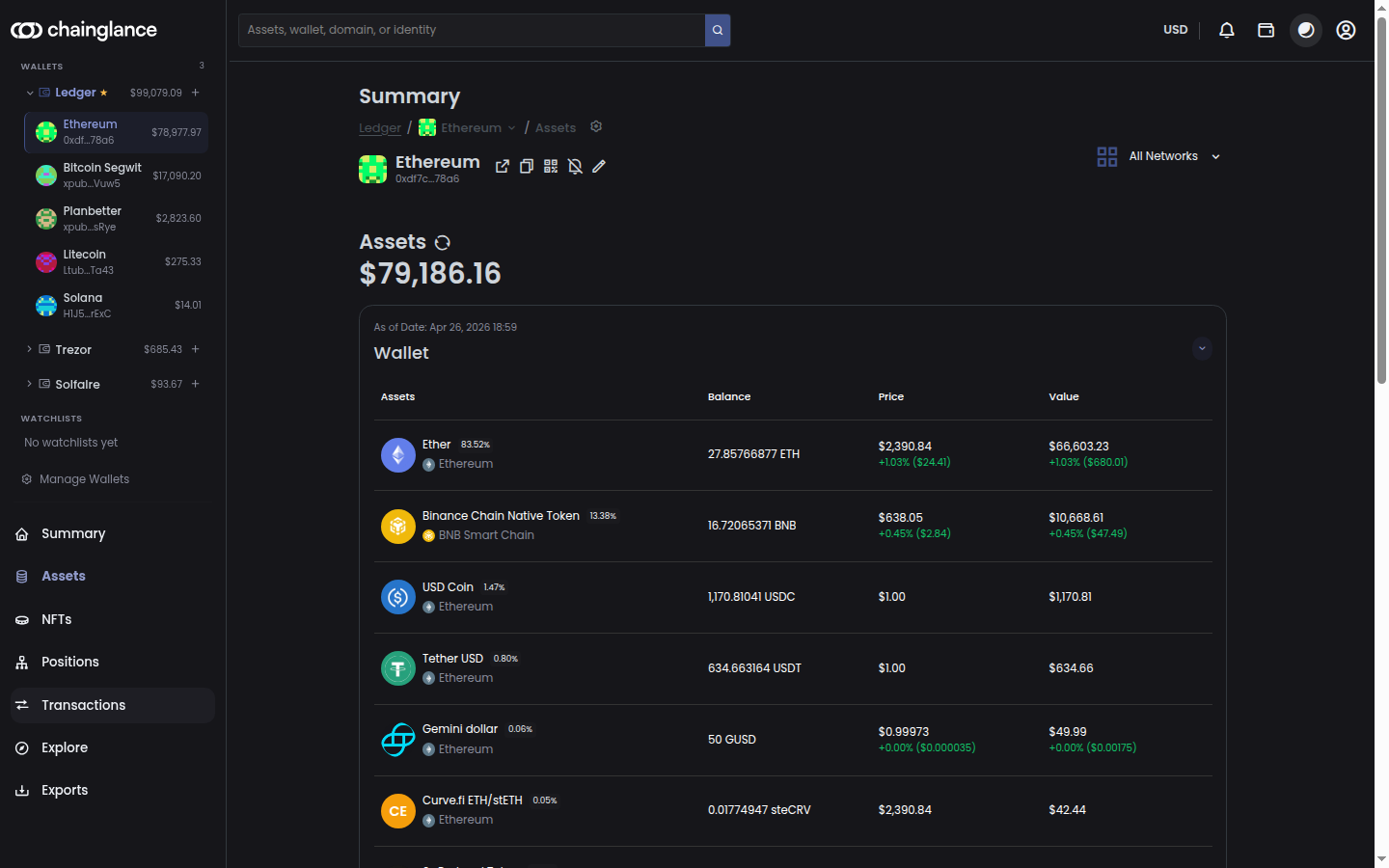Sort by Price column header

pyautogui.click(x=891, y=396)
